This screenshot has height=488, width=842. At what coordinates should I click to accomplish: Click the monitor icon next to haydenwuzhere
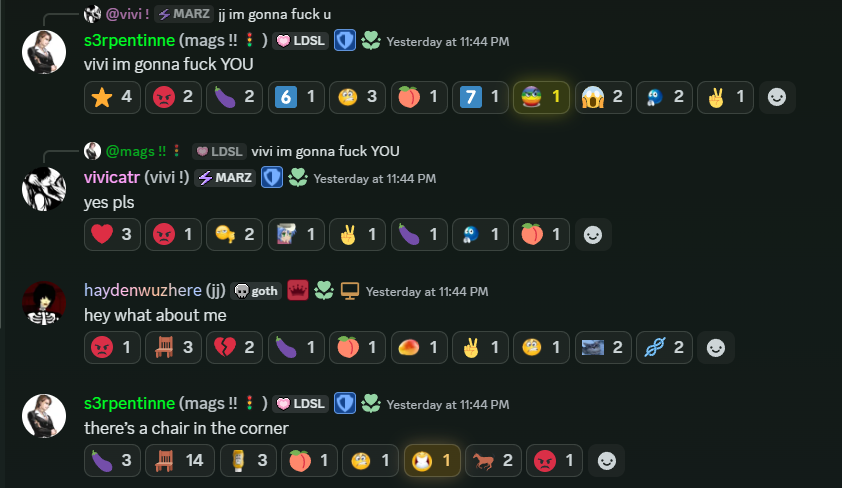350,291
